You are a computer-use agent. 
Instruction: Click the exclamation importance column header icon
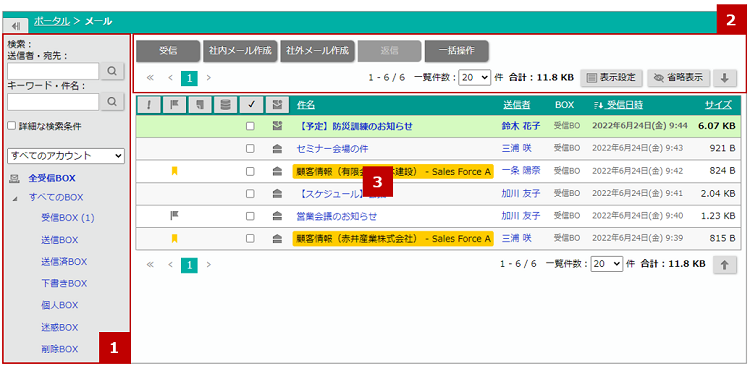point(149,105)
